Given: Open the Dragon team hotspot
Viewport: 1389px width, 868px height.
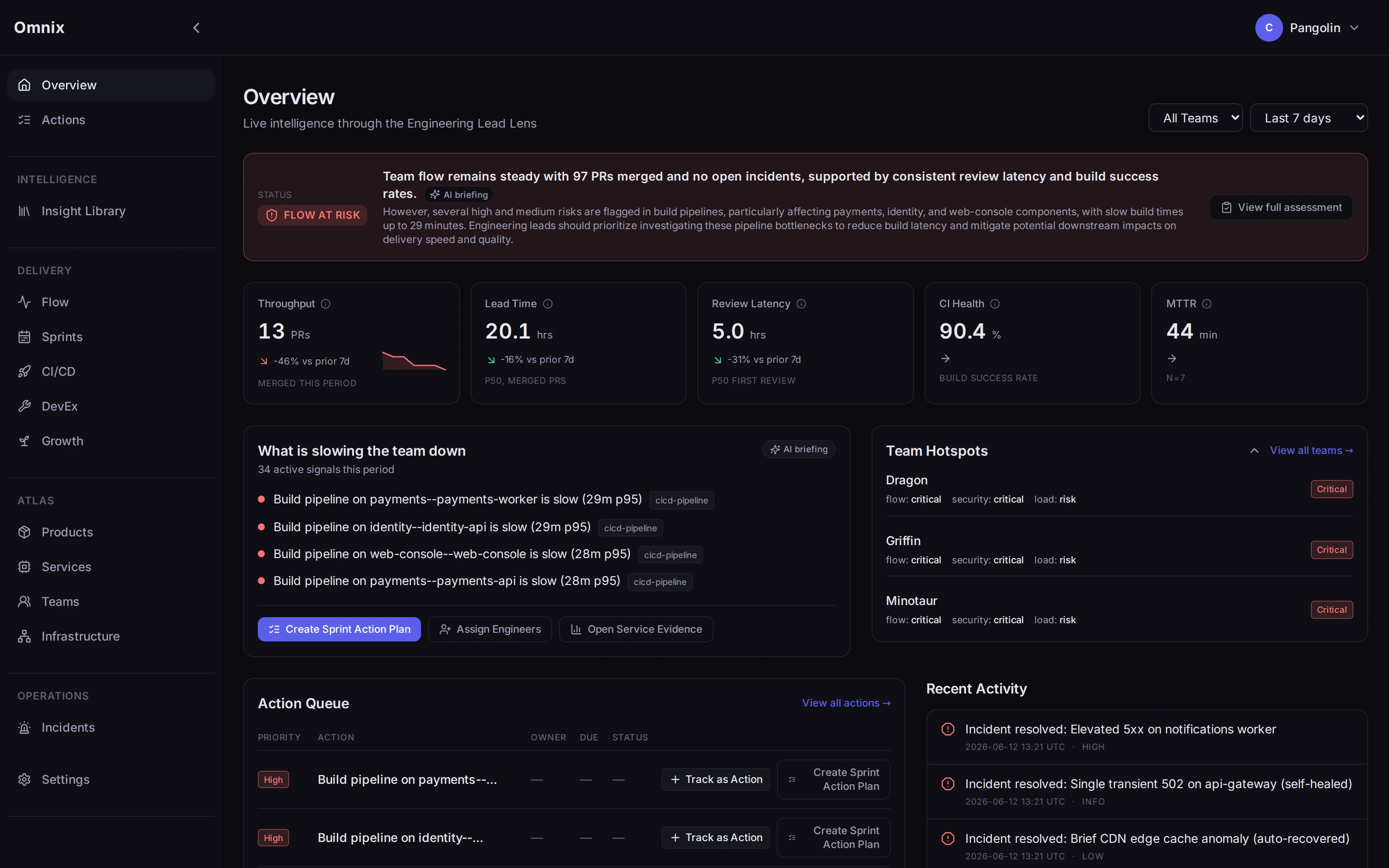Looking at the screenshot, I should coord(1119,489).
